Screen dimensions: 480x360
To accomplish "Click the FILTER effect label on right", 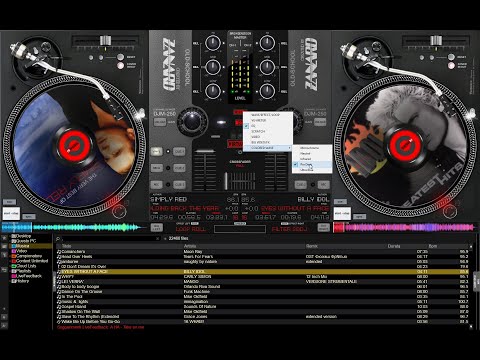I will pyautogui.click(x=289, y=229).
